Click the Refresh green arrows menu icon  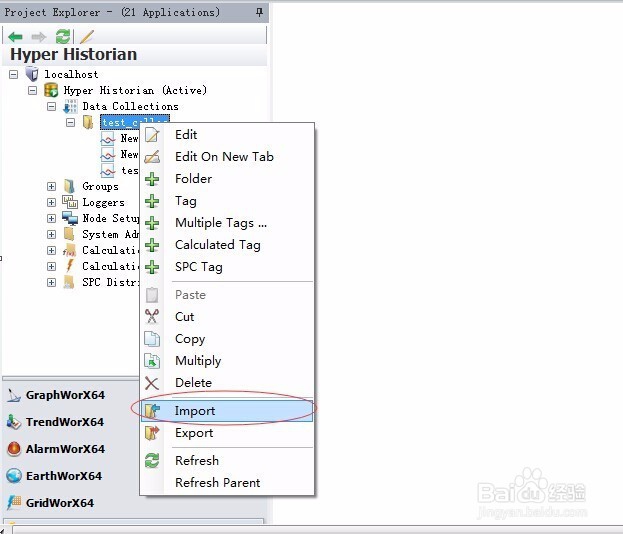[x=152, y=460]
